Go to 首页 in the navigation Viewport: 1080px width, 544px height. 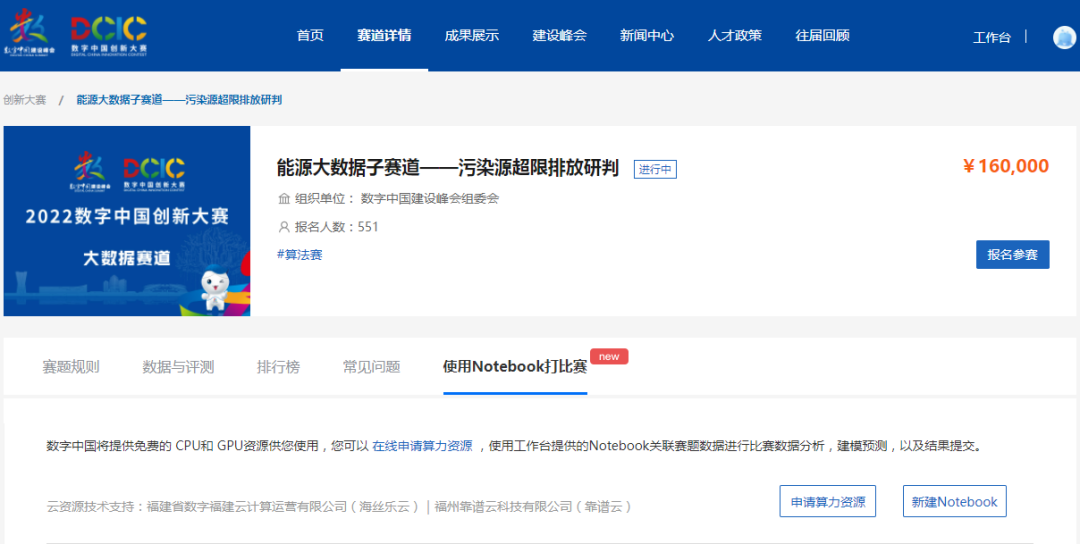tap(310, 36)
